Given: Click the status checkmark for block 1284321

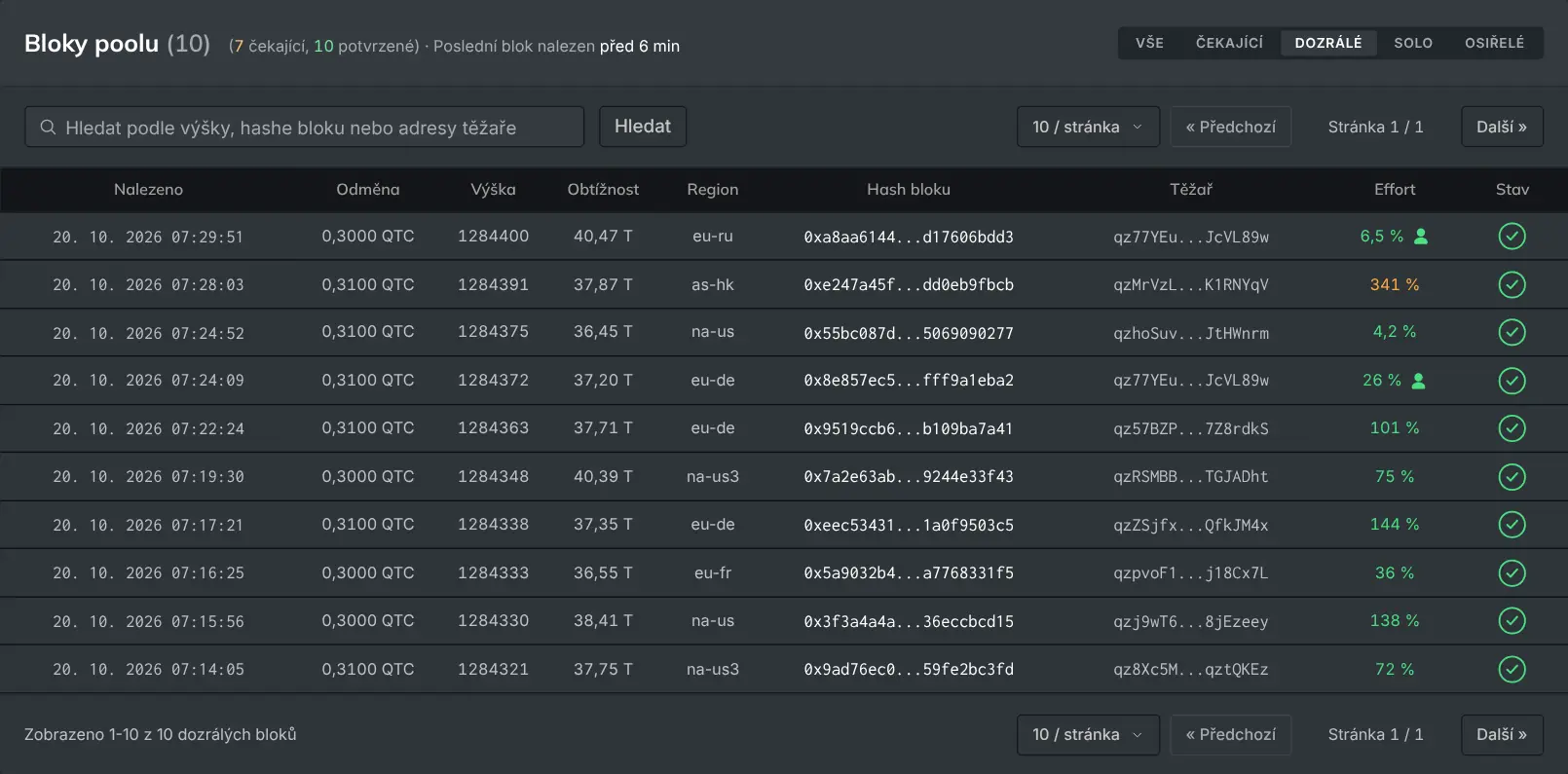Looking at the screenshot, I should (x=1512, y=669).
